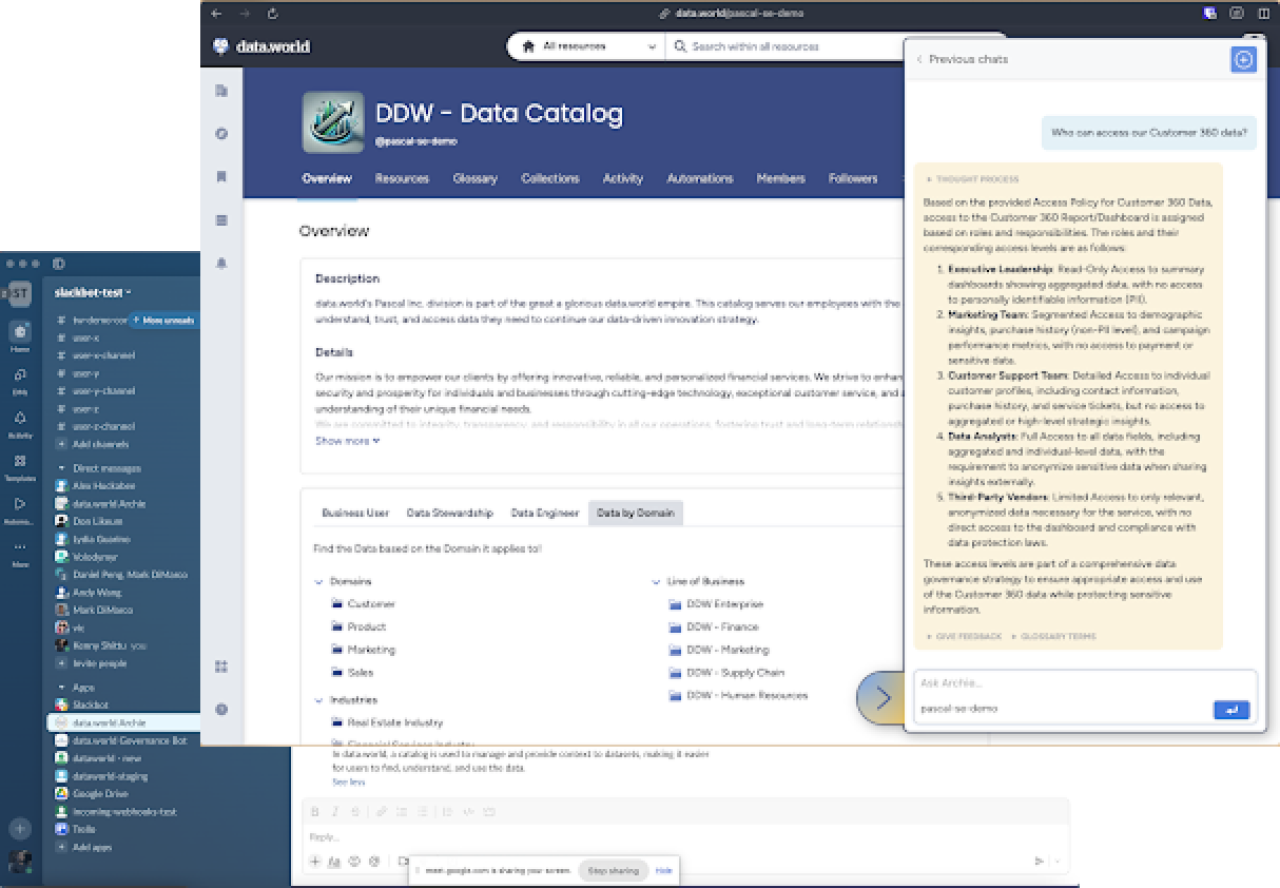This screenshot has width=1280, height=888.
Task: Open the Customer domain folder
Action: 363,604
